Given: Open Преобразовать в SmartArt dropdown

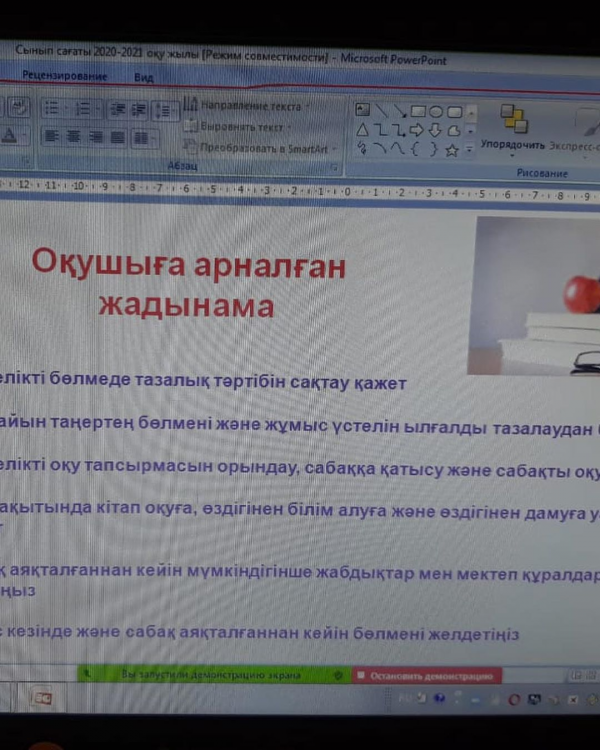Looking at the screenshot, I should coord(260,148).
